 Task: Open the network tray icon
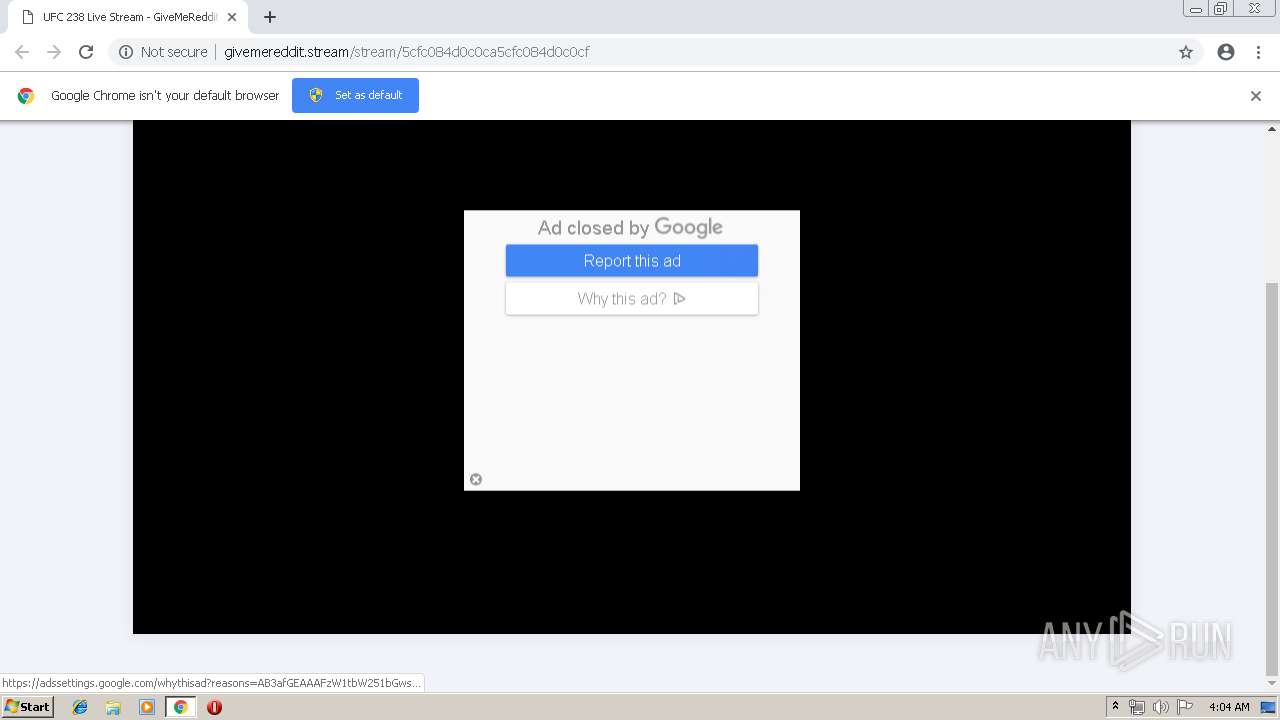tap(1137, 707)
